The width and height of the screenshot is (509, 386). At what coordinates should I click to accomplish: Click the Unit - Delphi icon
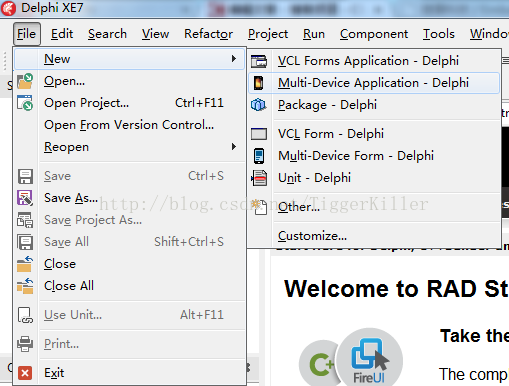pyautogui.click(x=259, y=178)
